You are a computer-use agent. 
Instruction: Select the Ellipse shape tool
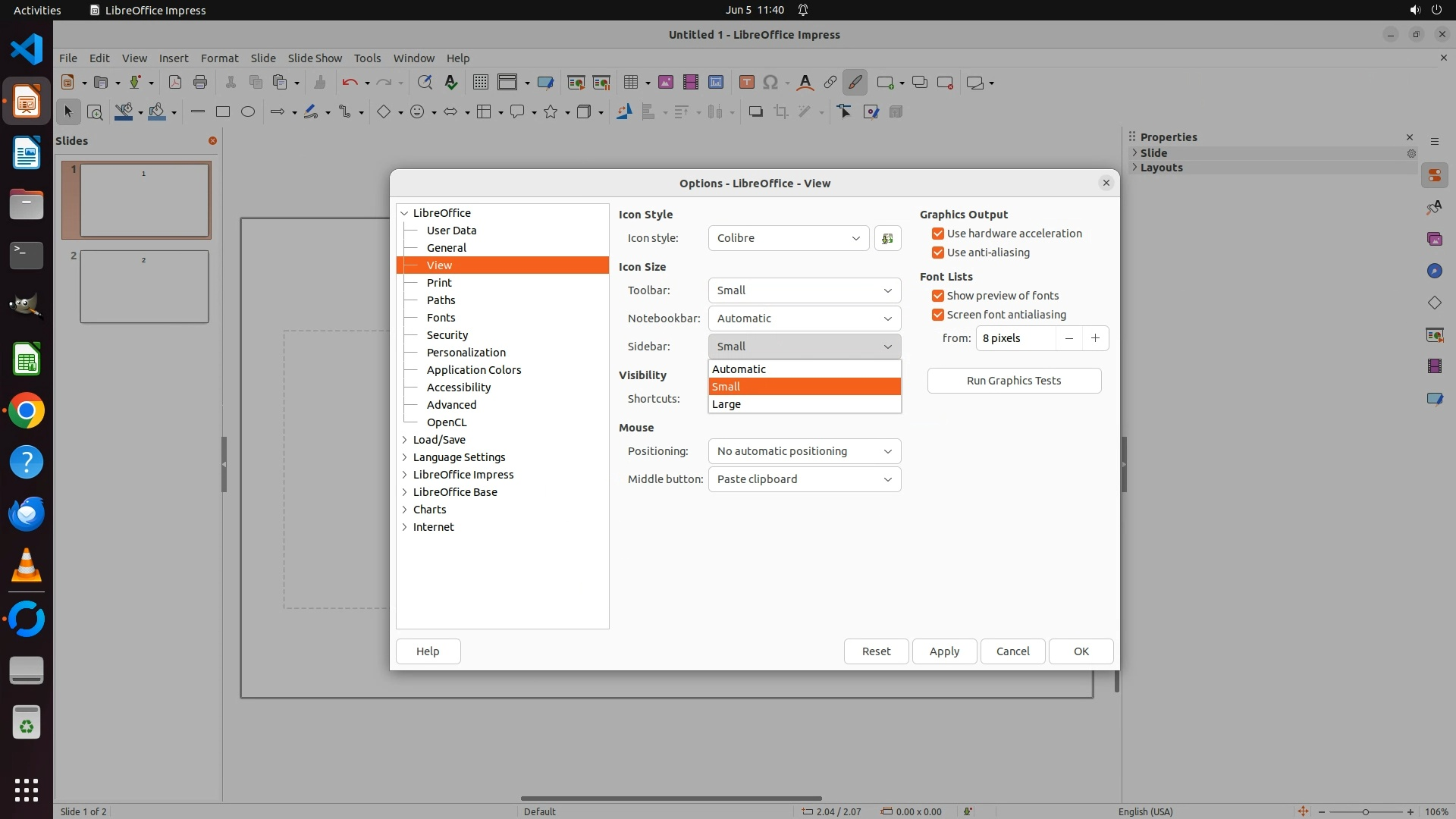point(248,112)
